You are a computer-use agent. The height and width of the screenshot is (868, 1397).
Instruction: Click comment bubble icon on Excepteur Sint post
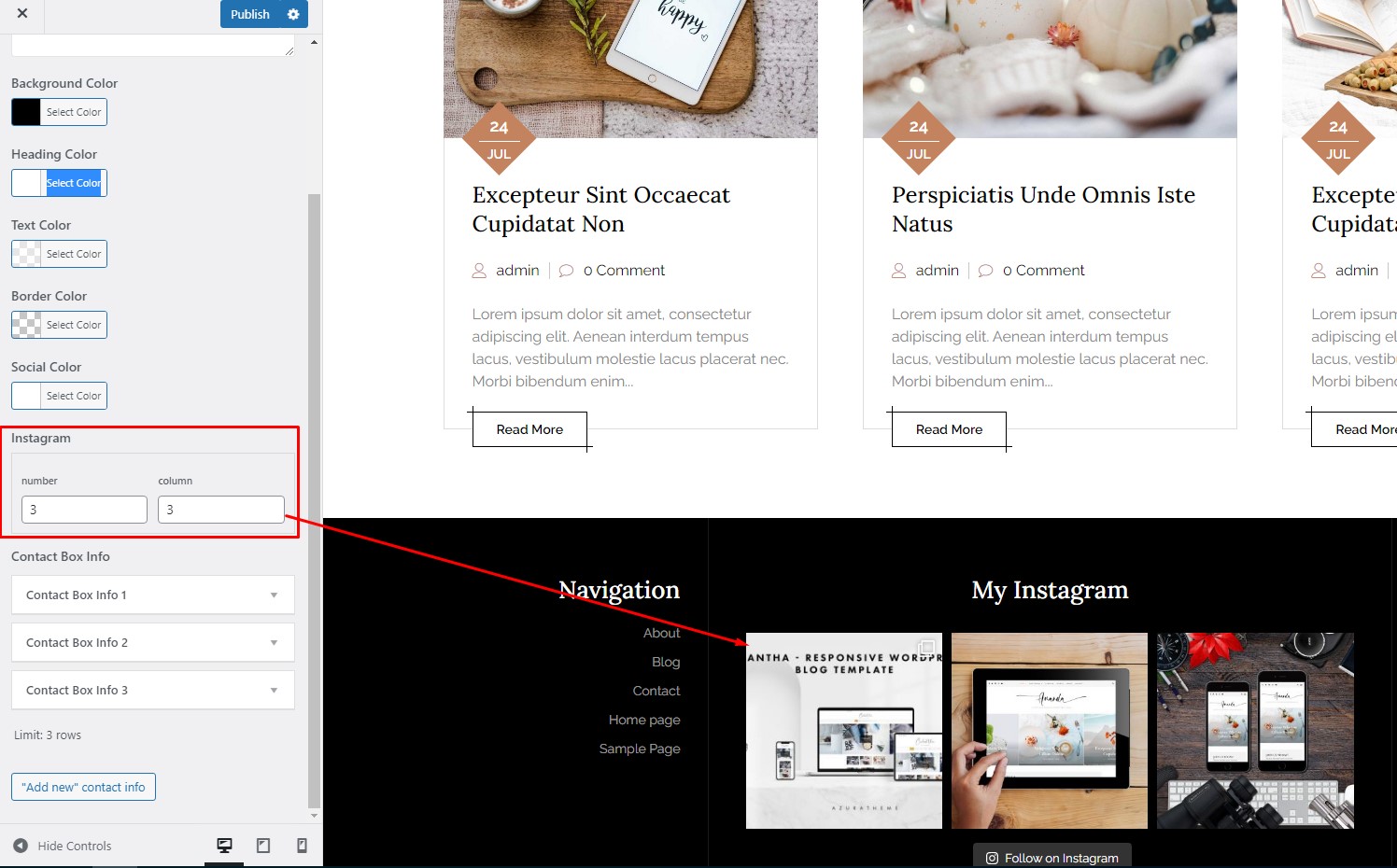point(566,271)
